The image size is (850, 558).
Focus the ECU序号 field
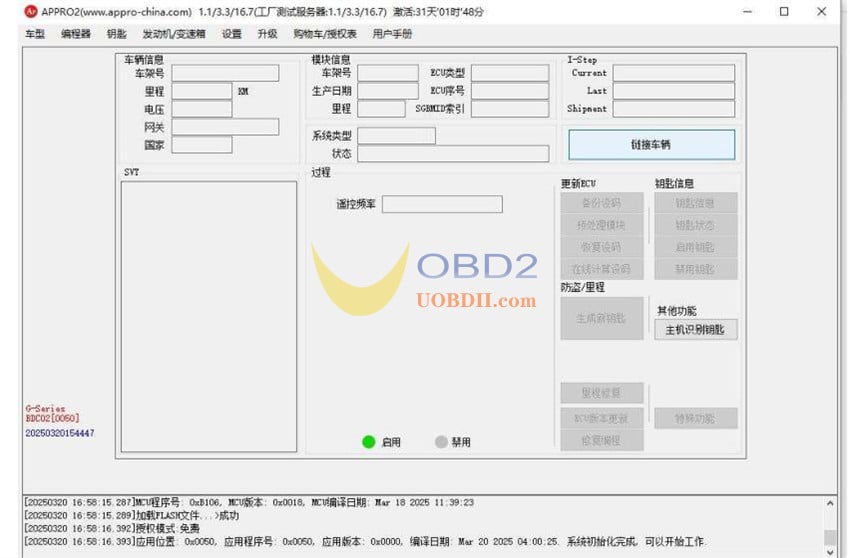(510, 91)
